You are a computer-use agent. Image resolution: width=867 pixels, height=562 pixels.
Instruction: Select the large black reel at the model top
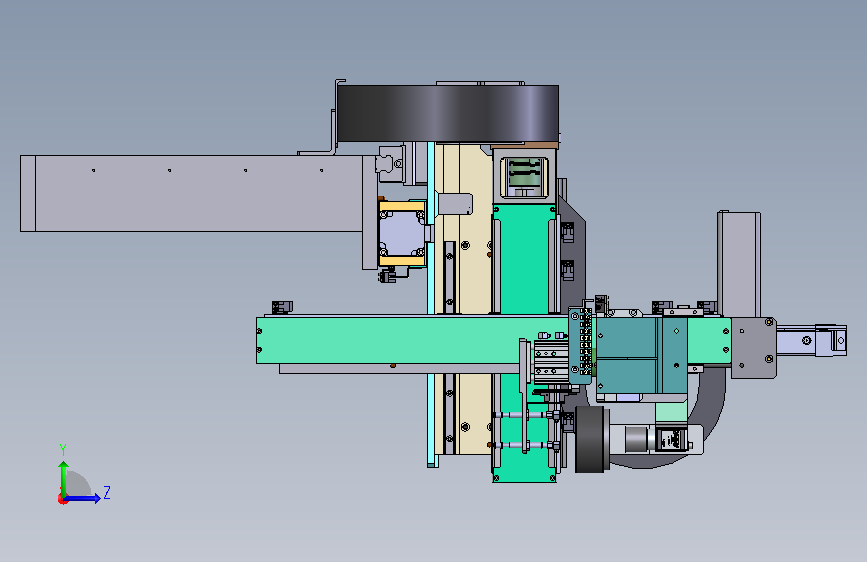[448, 113]
